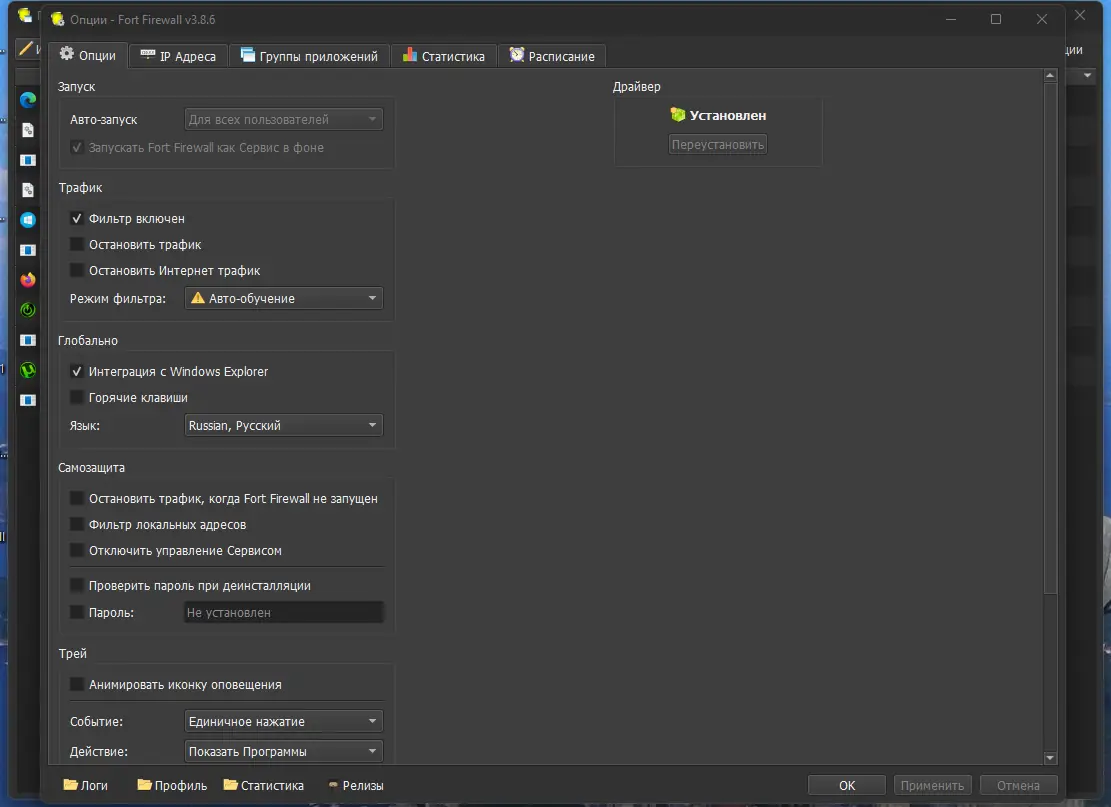Switch to the Статистика tab with the chart icon
This screenshot has width=1111, height=807.
coord(444,56)
